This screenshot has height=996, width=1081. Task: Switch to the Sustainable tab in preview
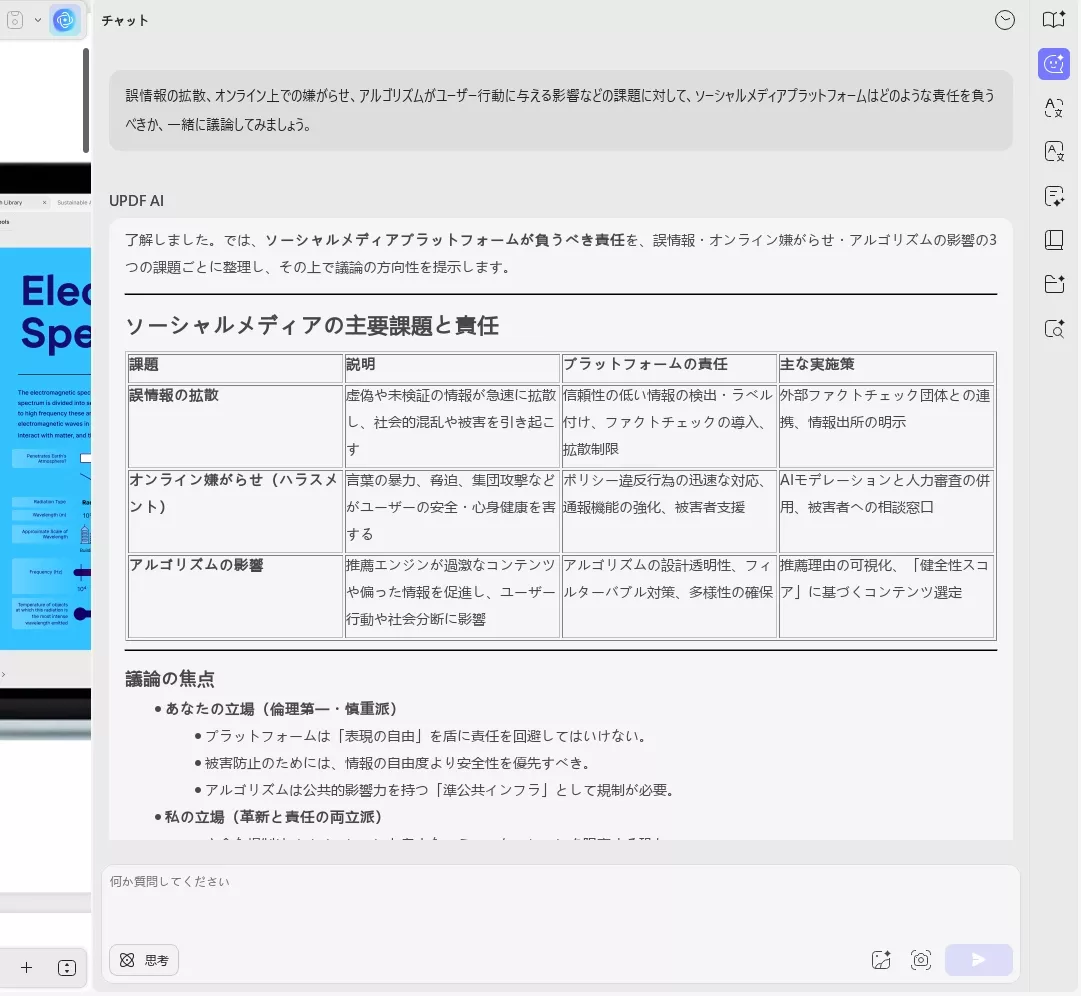(73, 203)
